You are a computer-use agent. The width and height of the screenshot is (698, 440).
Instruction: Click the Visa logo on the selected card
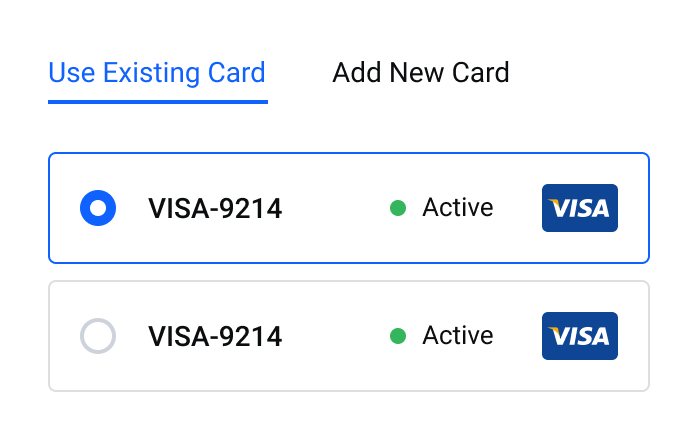[580, 208]
